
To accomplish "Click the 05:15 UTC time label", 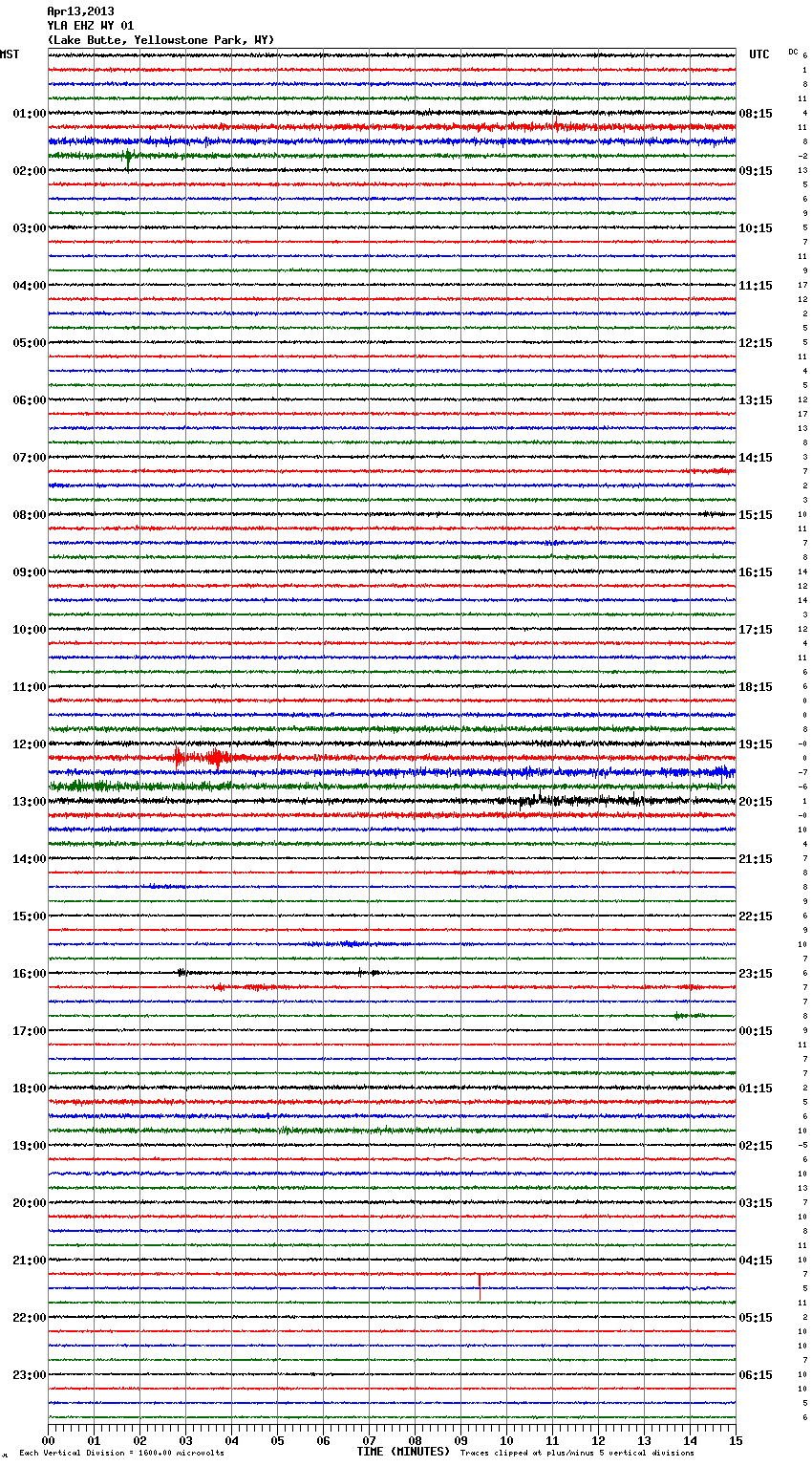I will (x=756, y=1318).
